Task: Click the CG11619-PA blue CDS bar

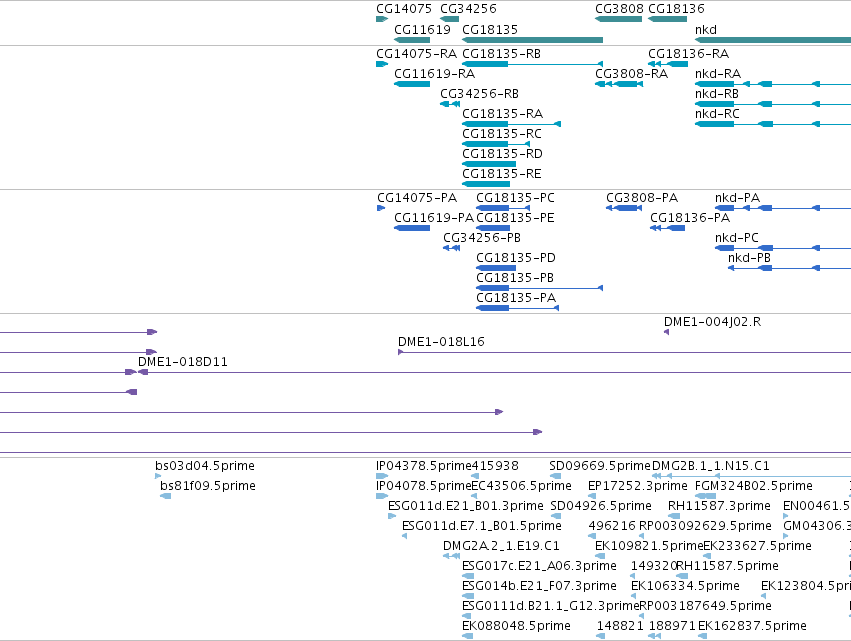Action: [412, 228]
